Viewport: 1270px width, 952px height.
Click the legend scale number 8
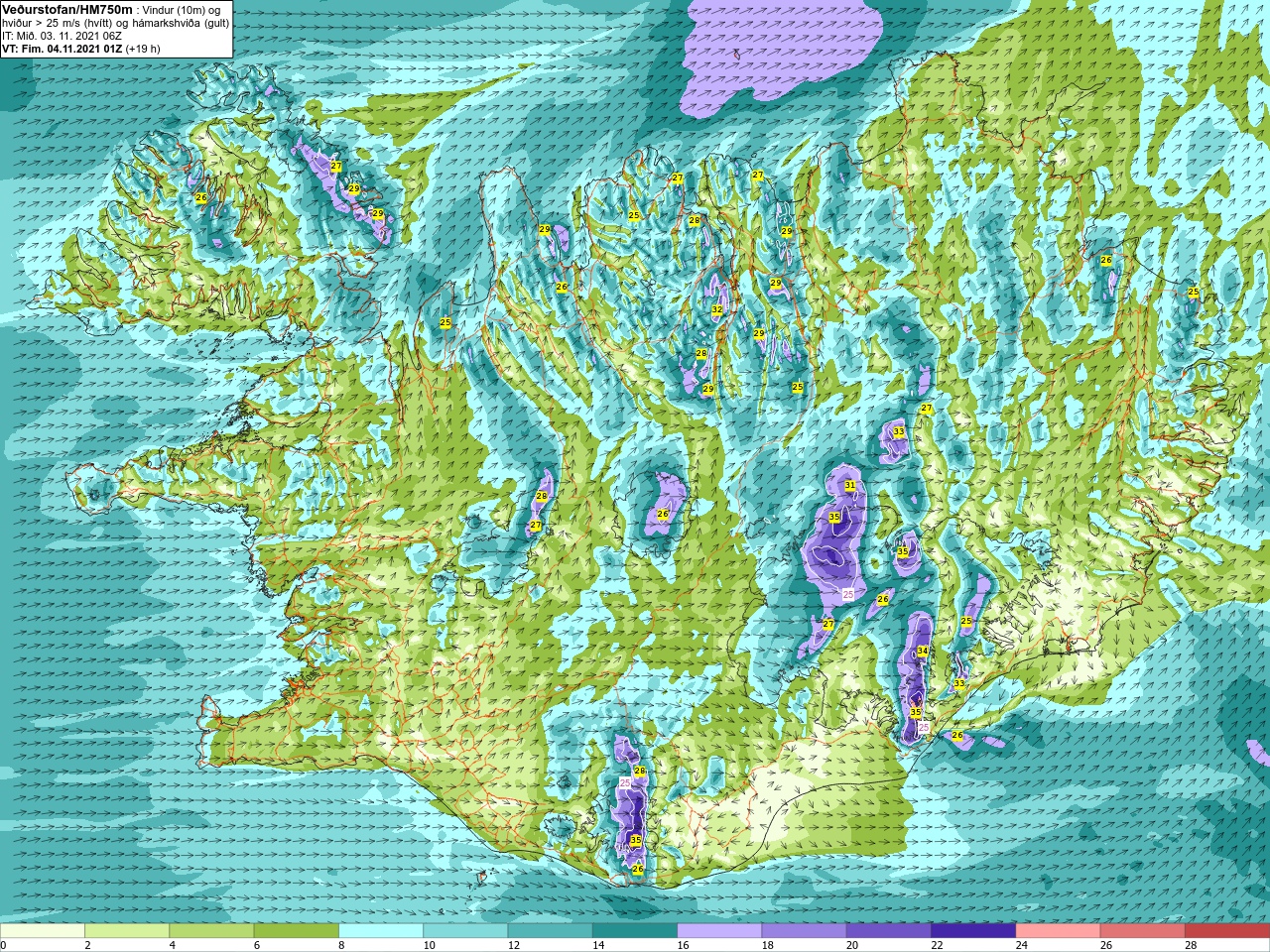click(x=342, y=945)
